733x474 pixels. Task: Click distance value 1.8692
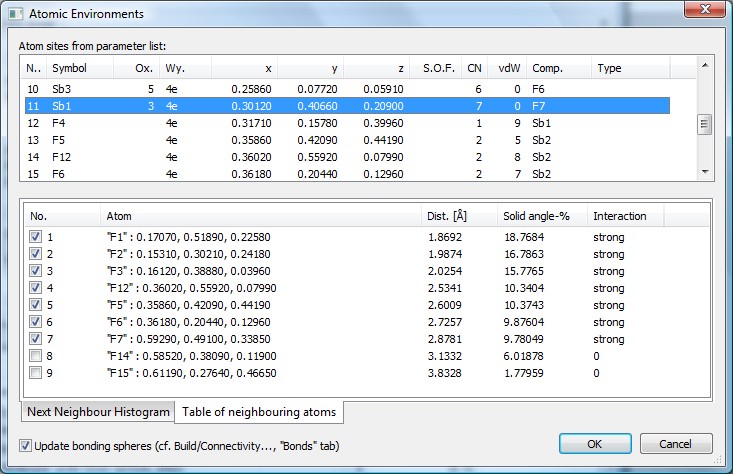click(x=445, y=237)
